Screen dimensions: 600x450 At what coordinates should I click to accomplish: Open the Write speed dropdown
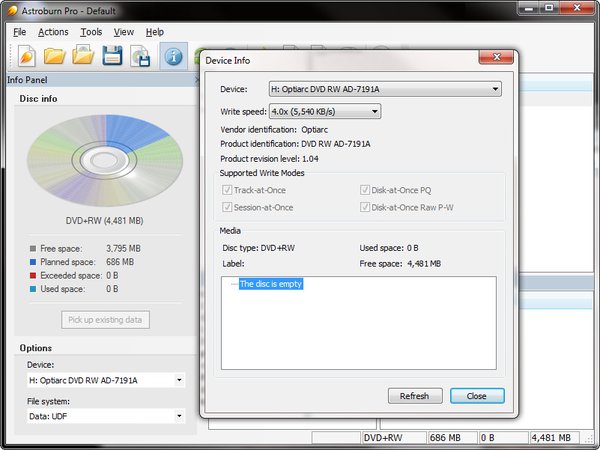(x=325, y=111)
